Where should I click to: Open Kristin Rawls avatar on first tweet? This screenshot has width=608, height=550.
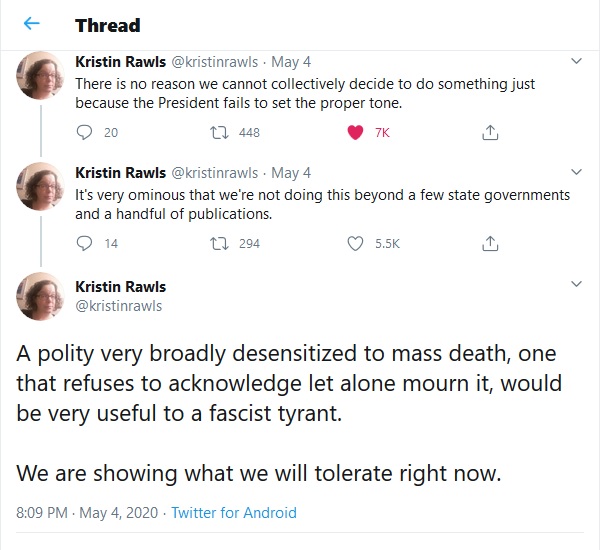(42, 76)
